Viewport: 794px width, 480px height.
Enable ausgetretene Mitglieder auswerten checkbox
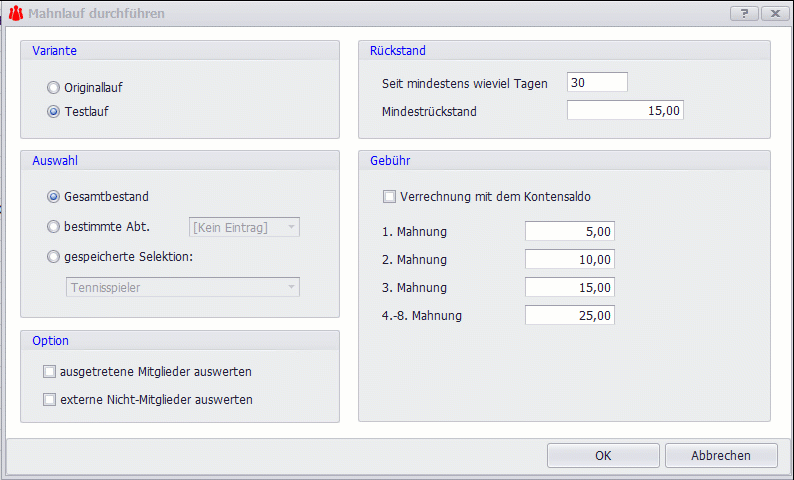(x=50, y=372)
